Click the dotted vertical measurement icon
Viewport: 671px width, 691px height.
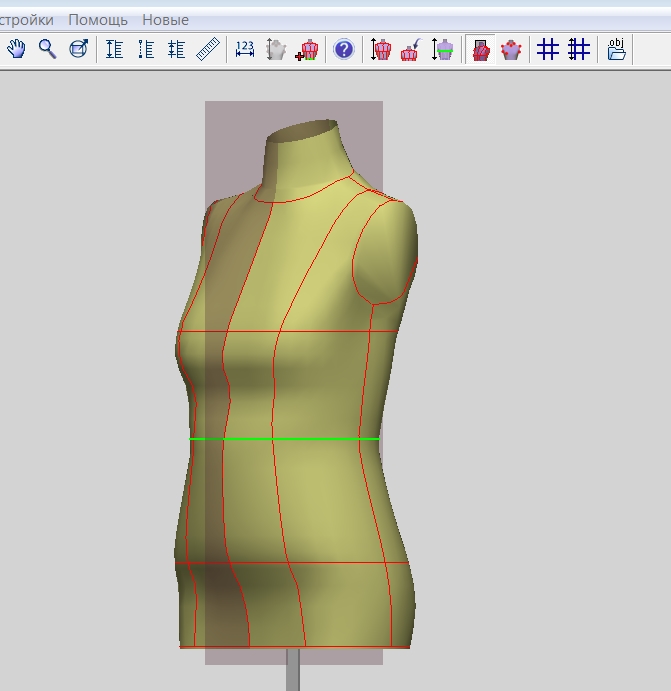[x=146, y=49]
